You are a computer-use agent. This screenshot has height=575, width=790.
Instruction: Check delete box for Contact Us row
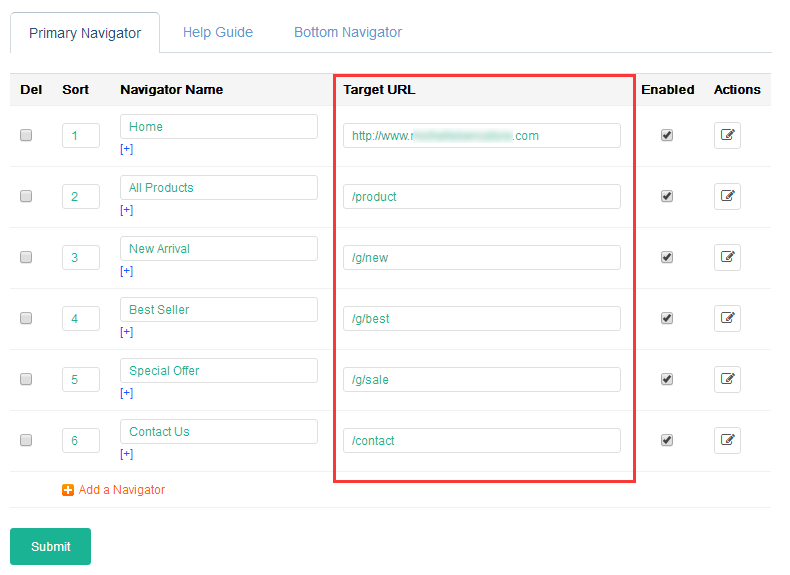pyautogui.click(x=26, y=440)
